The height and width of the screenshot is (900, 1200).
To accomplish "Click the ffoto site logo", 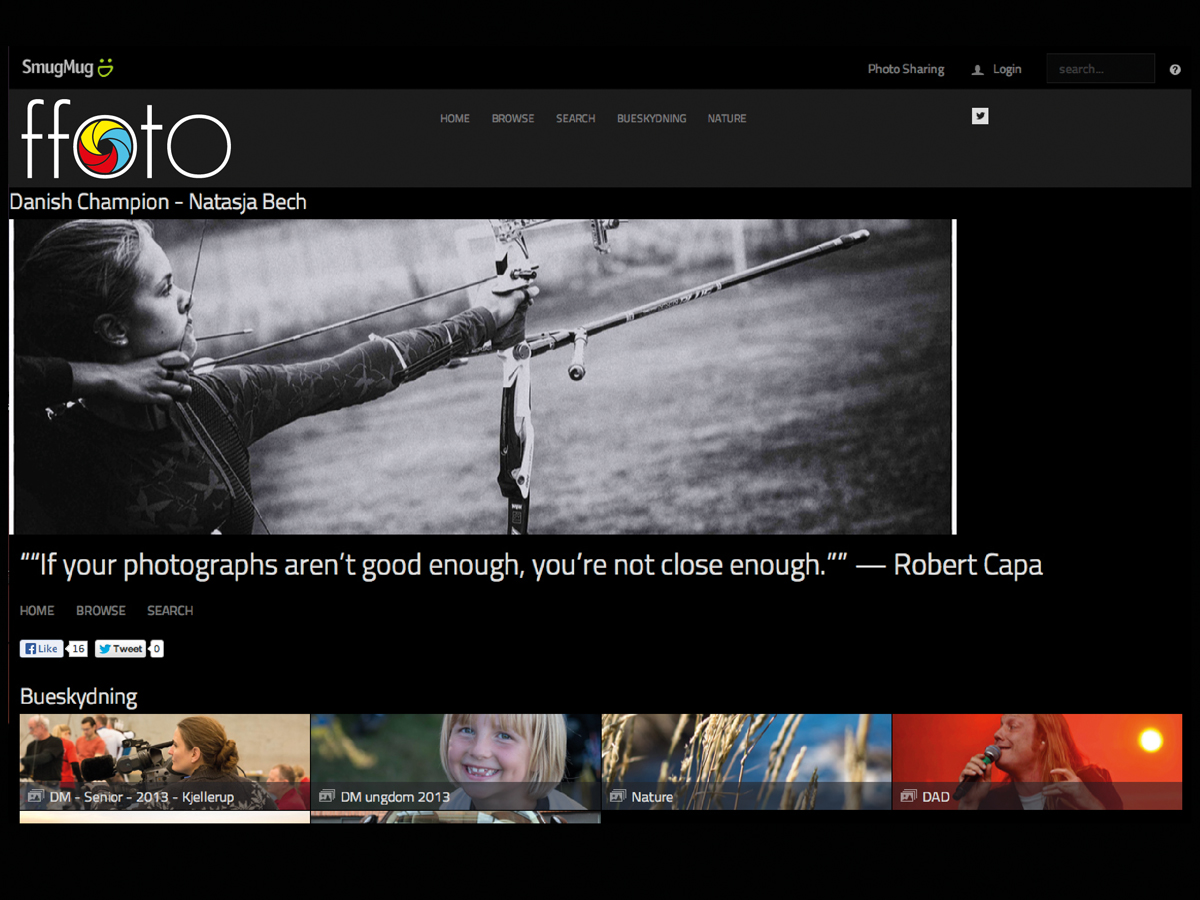I will click(126, 140).
